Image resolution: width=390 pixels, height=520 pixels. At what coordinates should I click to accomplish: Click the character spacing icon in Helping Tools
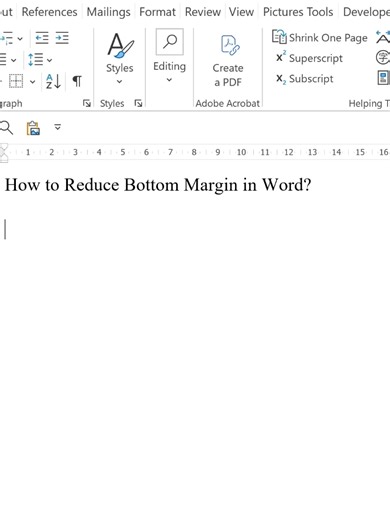tap(383, 37)
